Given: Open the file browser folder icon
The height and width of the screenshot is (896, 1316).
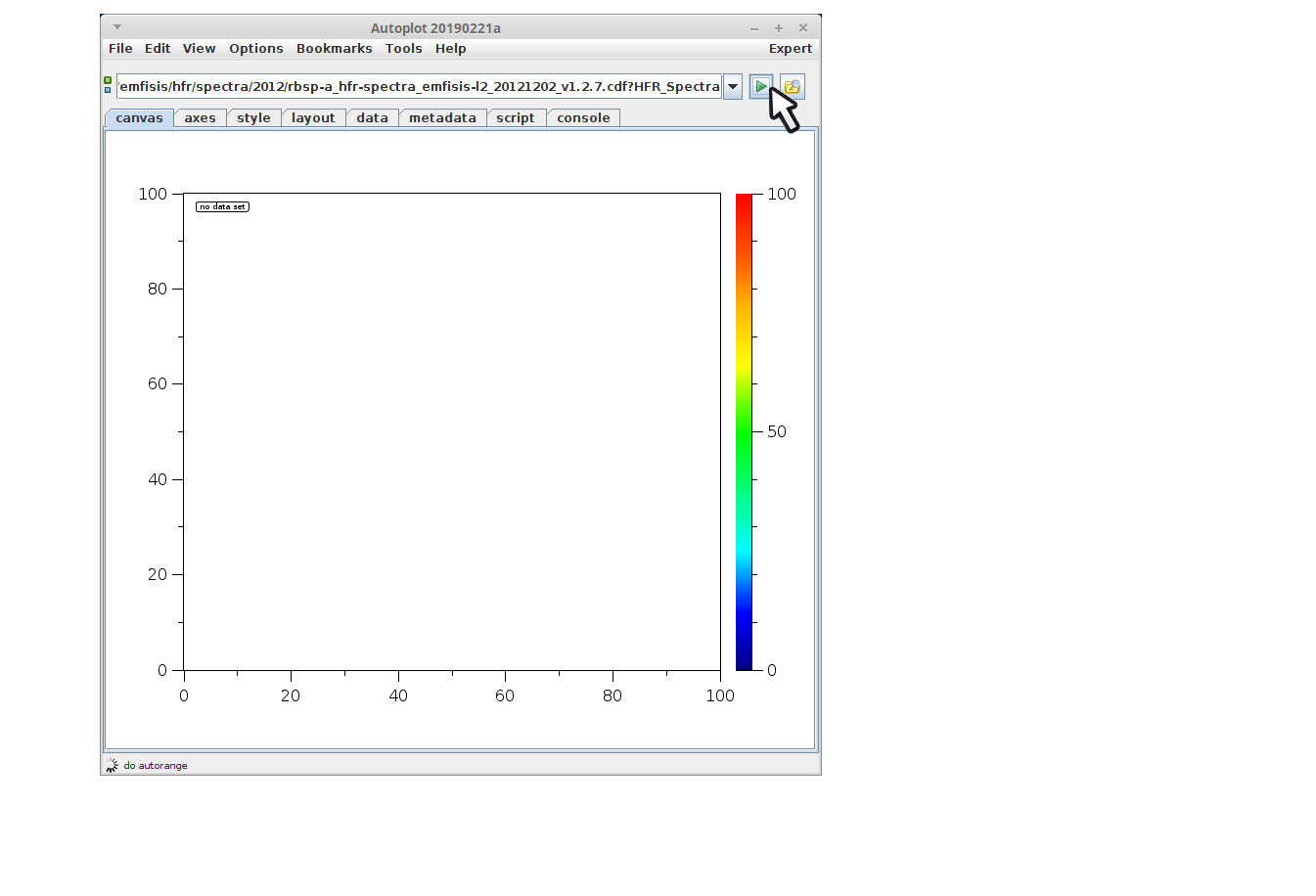Looking at the screenshot, I should 793,87.
